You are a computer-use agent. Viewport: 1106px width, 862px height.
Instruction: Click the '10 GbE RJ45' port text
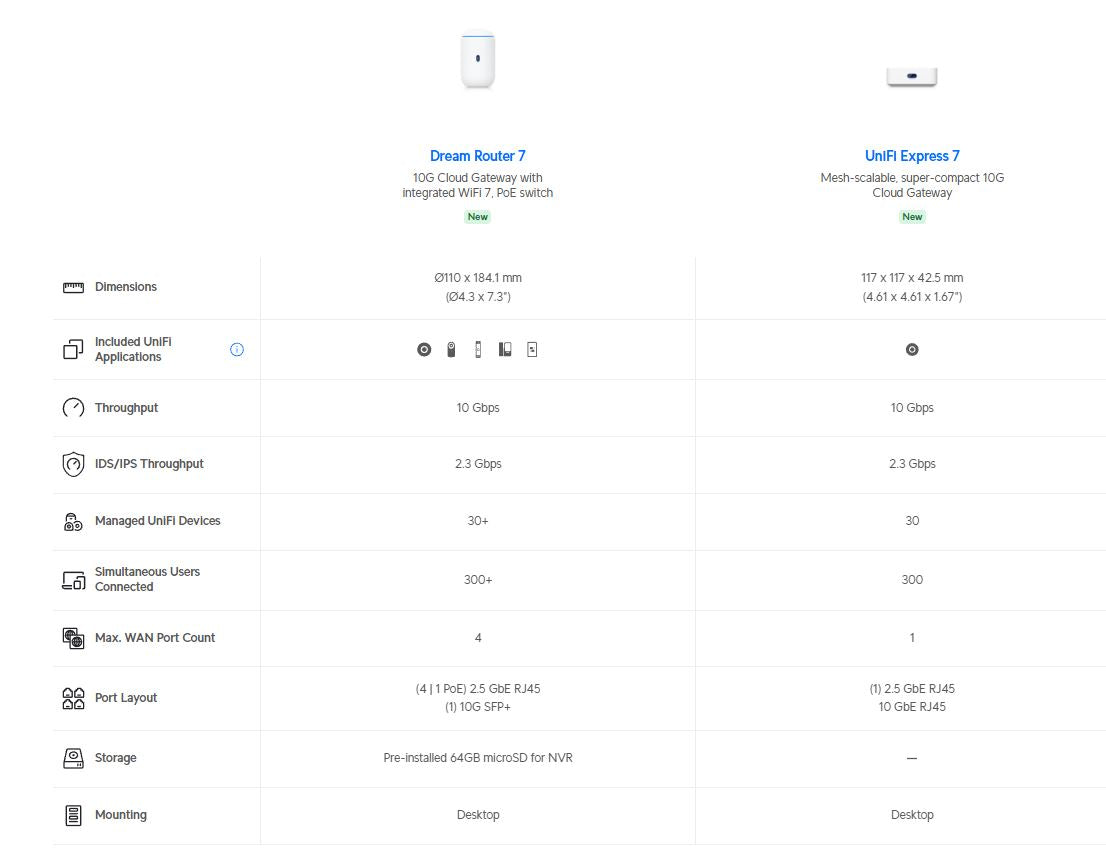click(x=912, y=708)
